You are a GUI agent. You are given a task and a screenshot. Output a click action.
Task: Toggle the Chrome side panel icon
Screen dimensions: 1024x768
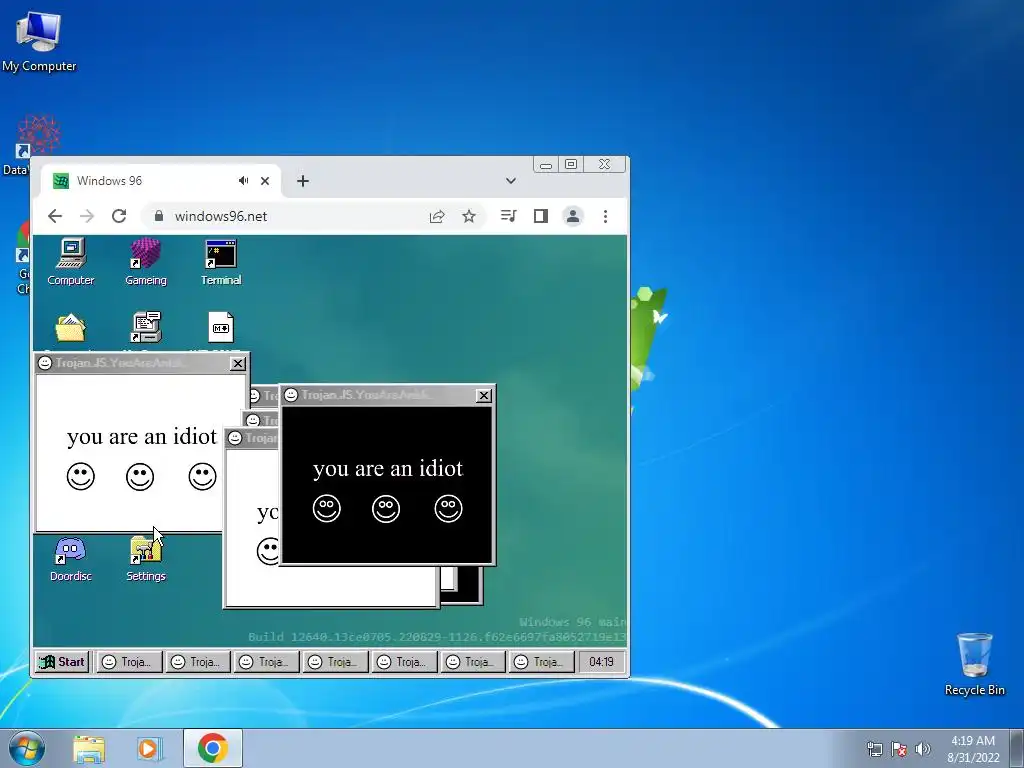(x=541, y=216)
